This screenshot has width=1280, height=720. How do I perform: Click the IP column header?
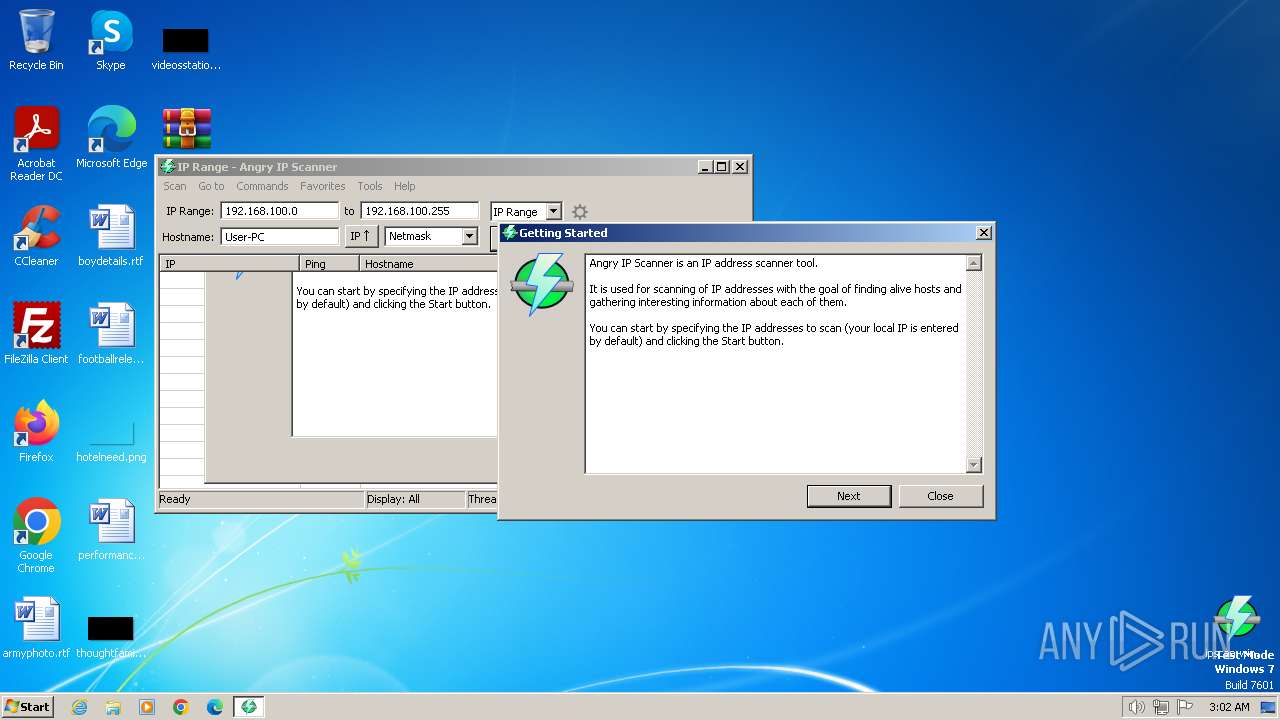point(229,264)
